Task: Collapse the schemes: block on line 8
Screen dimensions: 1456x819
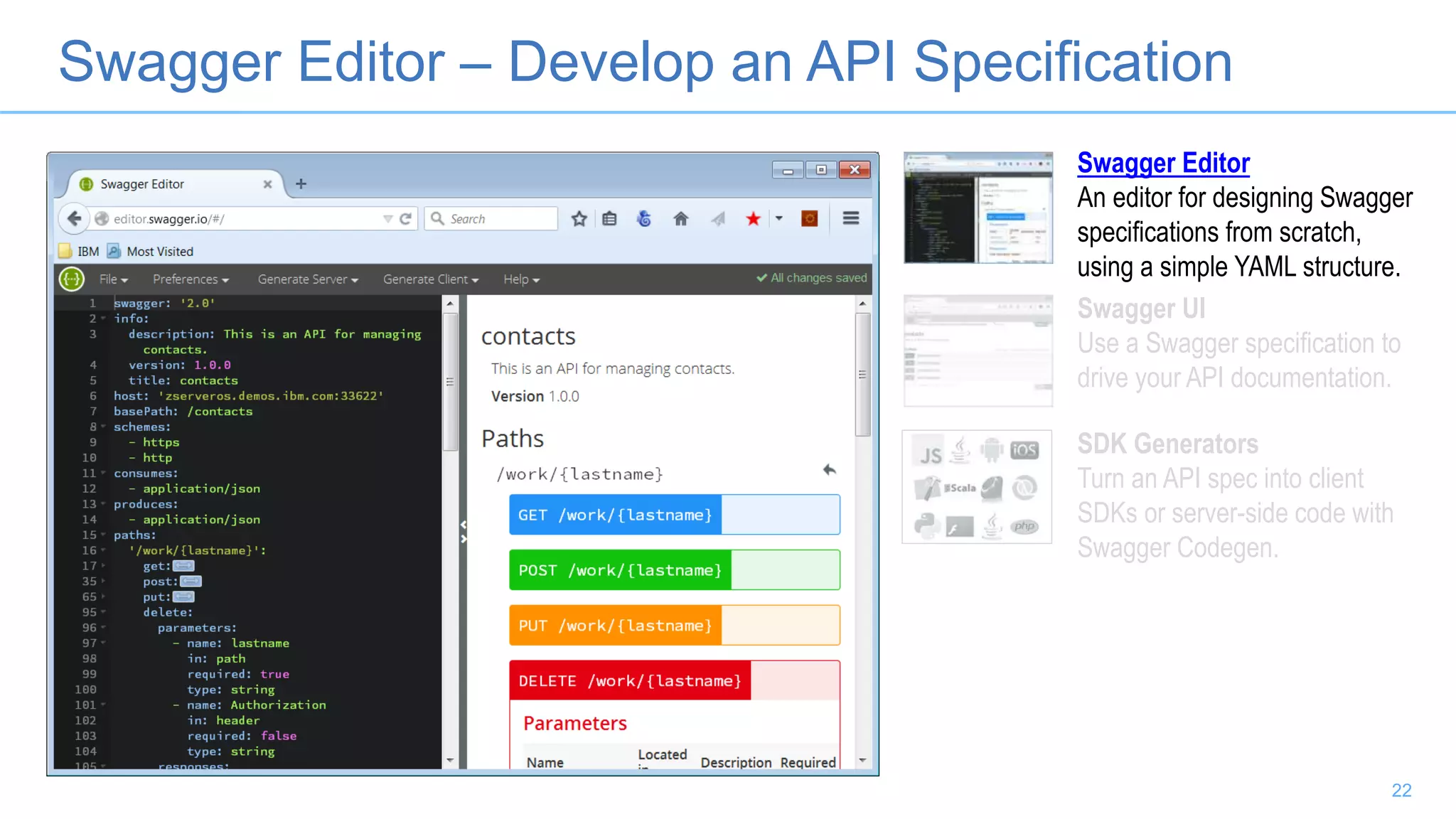Action: [103, 427]
